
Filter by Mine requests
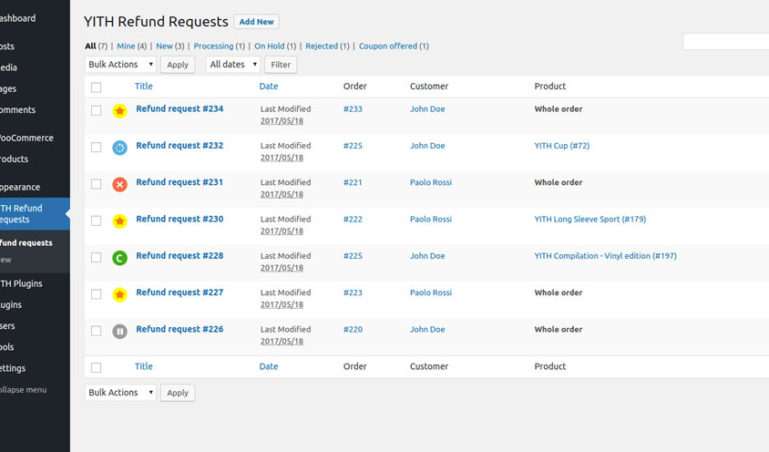coord(126,46)
